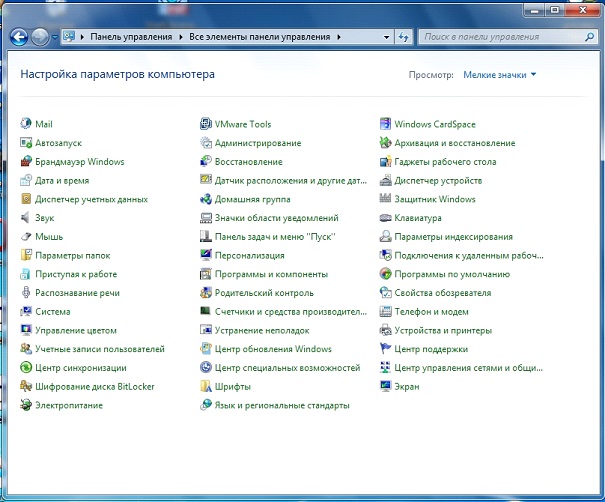
Task: Open the Windows CardSpace icon
Action: [385, 123]
